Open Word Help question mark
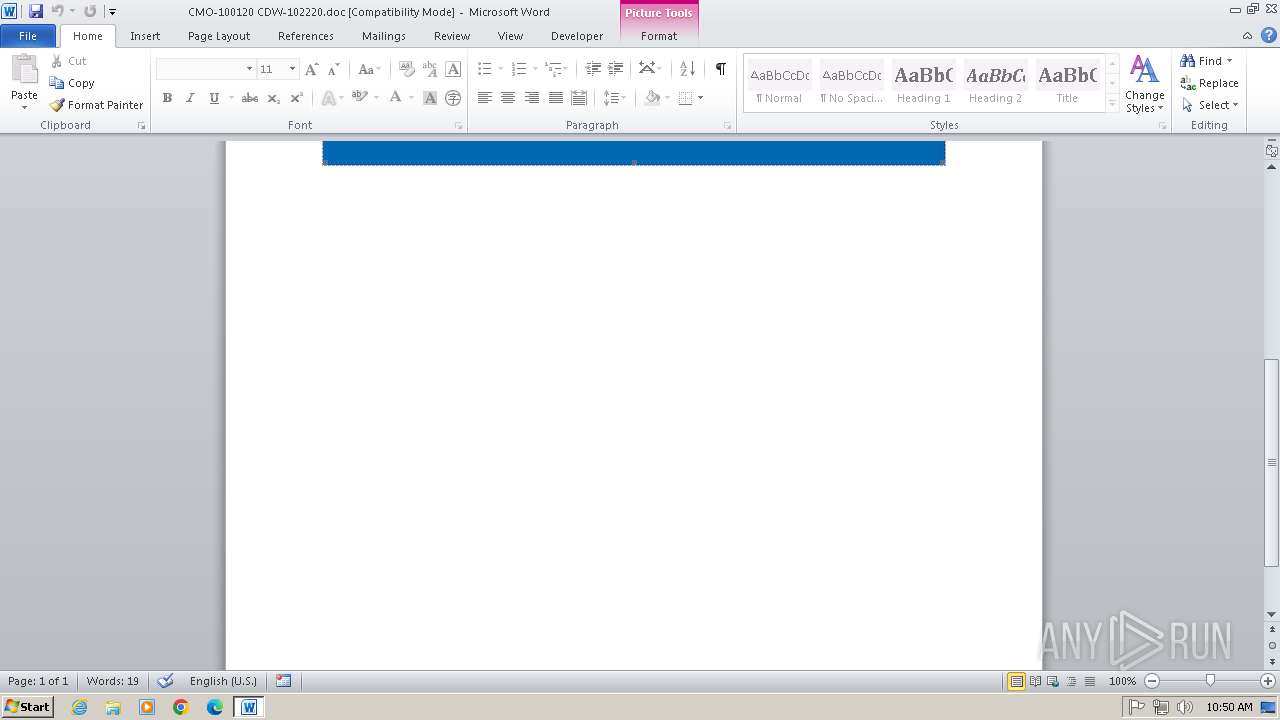Image resolution: width=1280 pixels, height=720 pixels. [1269, 35]
